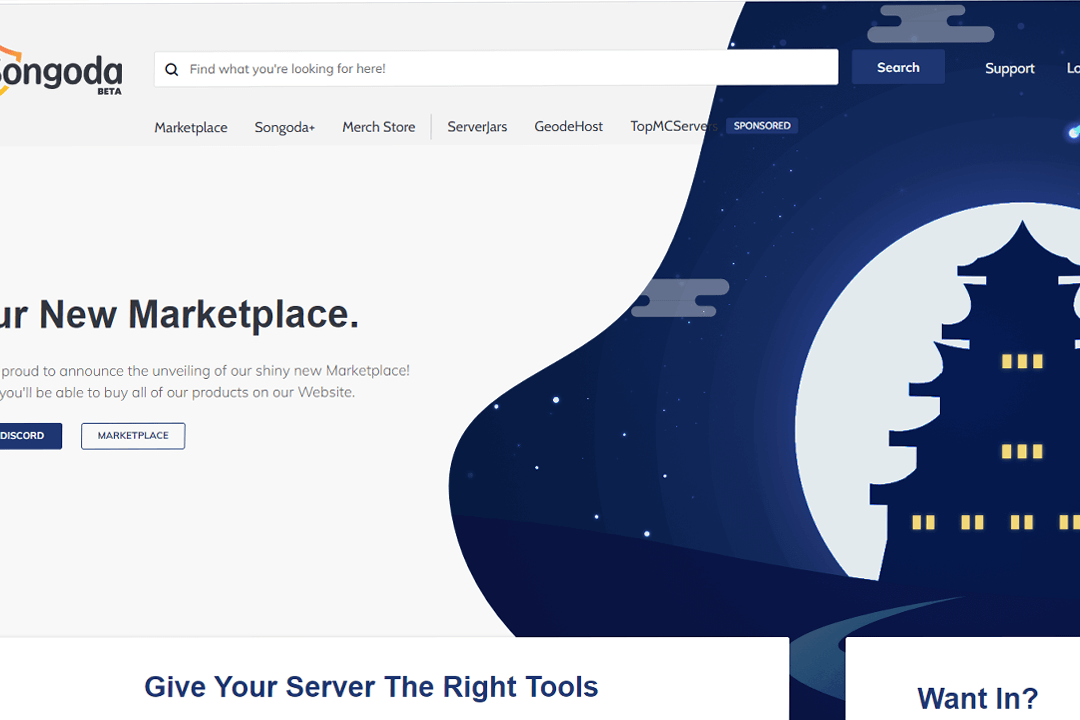Click the Search button
This screenshot has width=1080, height=720.
point(898,68)
